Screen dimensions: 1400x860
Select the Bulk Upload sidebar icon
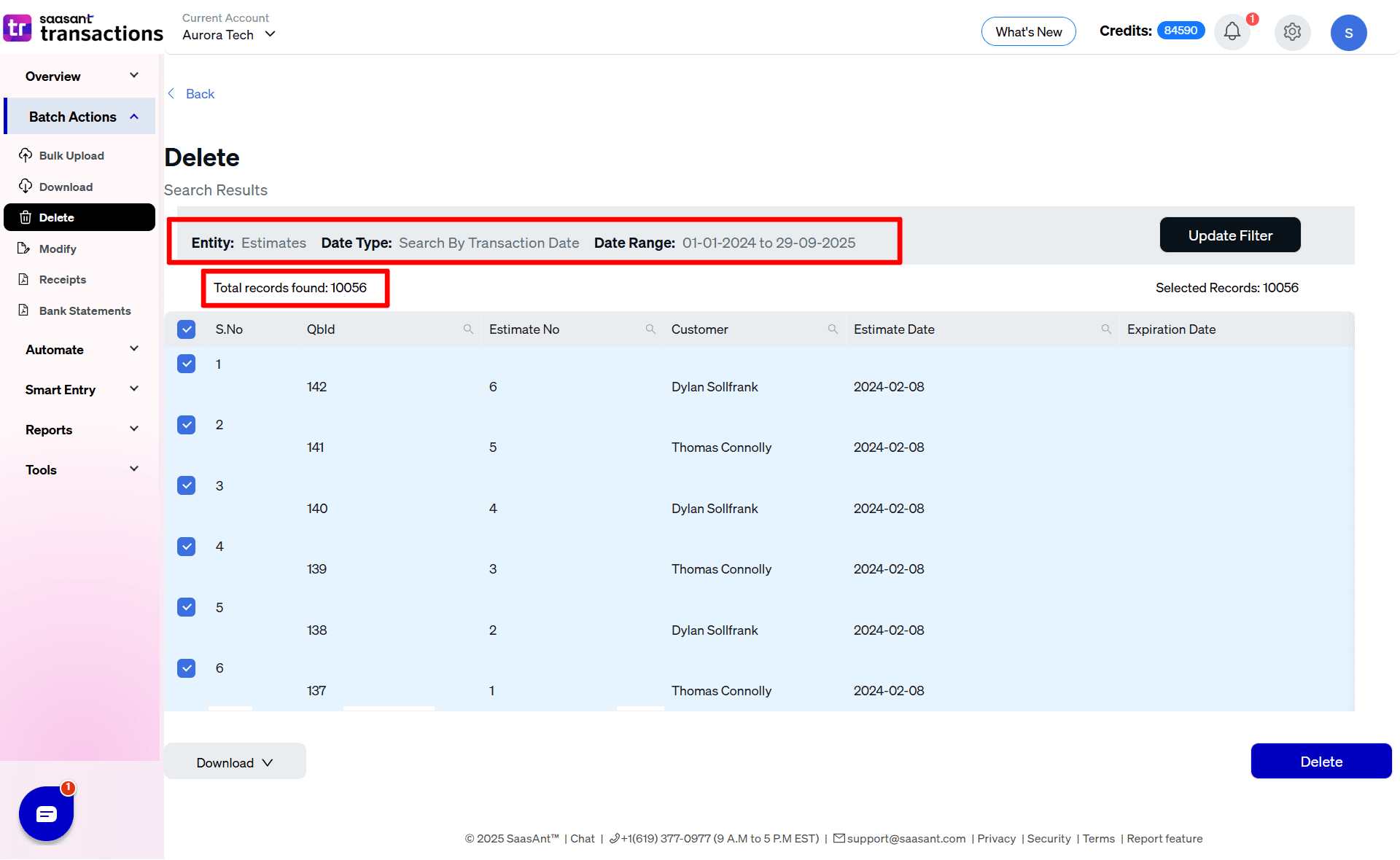click(x=26, y=155)
